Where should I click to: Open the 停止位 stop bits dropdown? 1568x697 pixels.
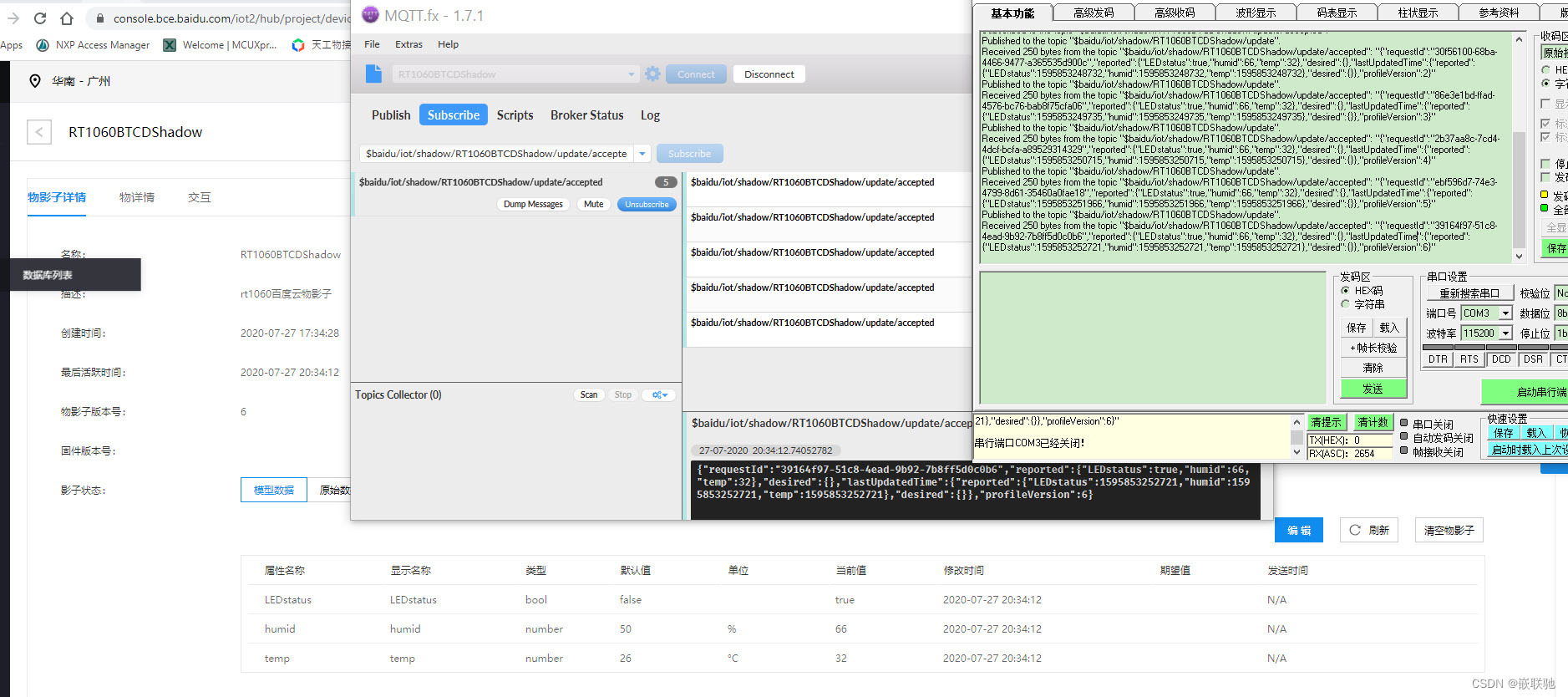(x=1560, y=333)
